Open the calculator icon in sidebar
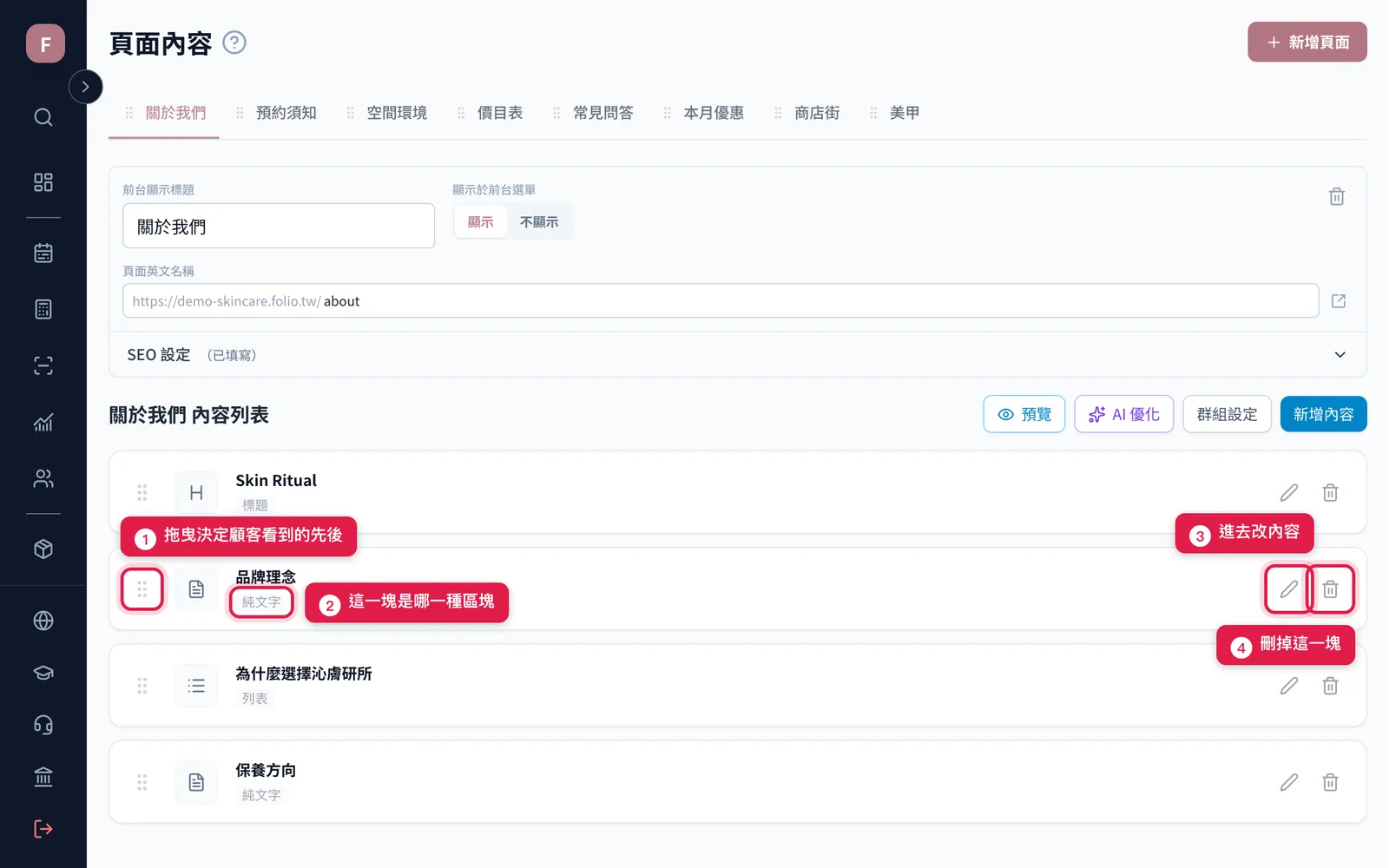1389x868 pixels. point(43,309)
